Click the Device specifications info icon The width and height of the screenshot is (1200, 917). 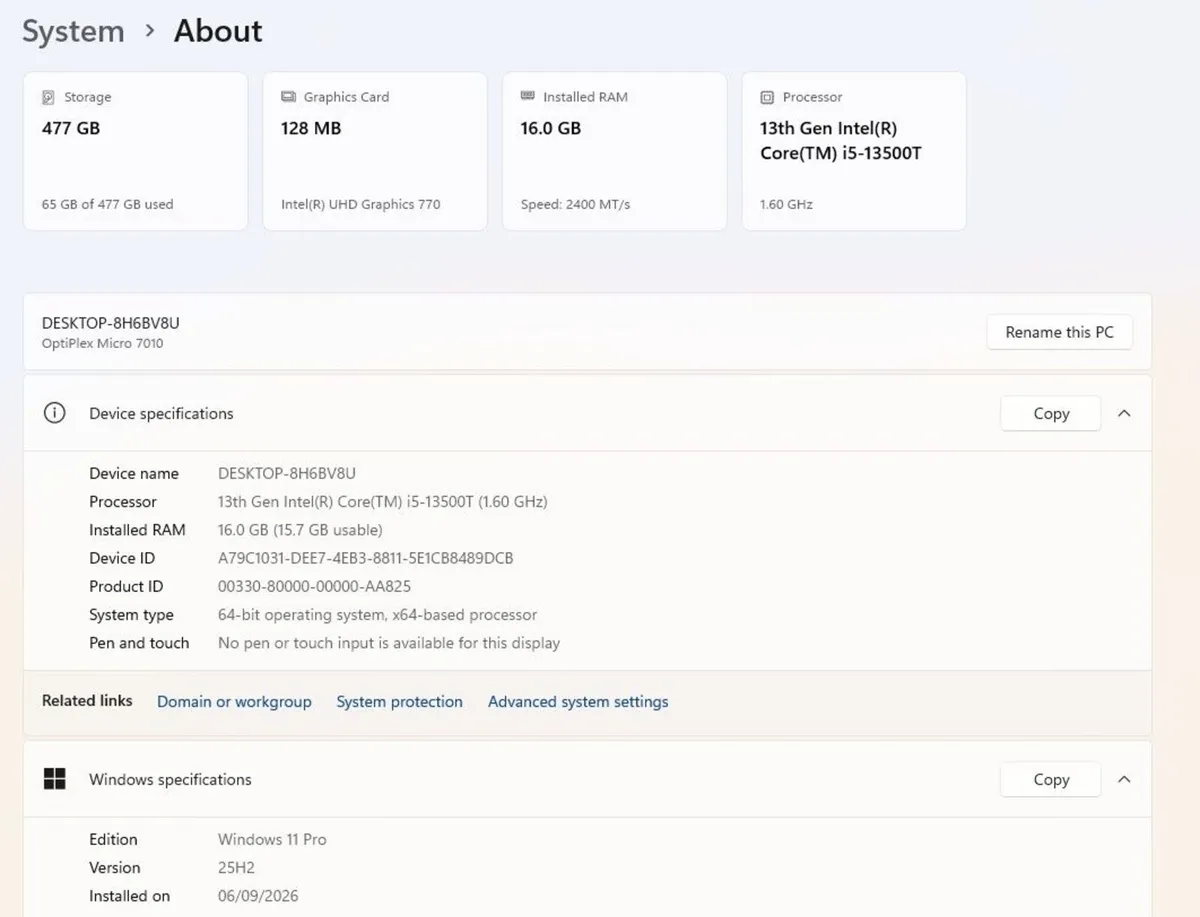[54, 413]
